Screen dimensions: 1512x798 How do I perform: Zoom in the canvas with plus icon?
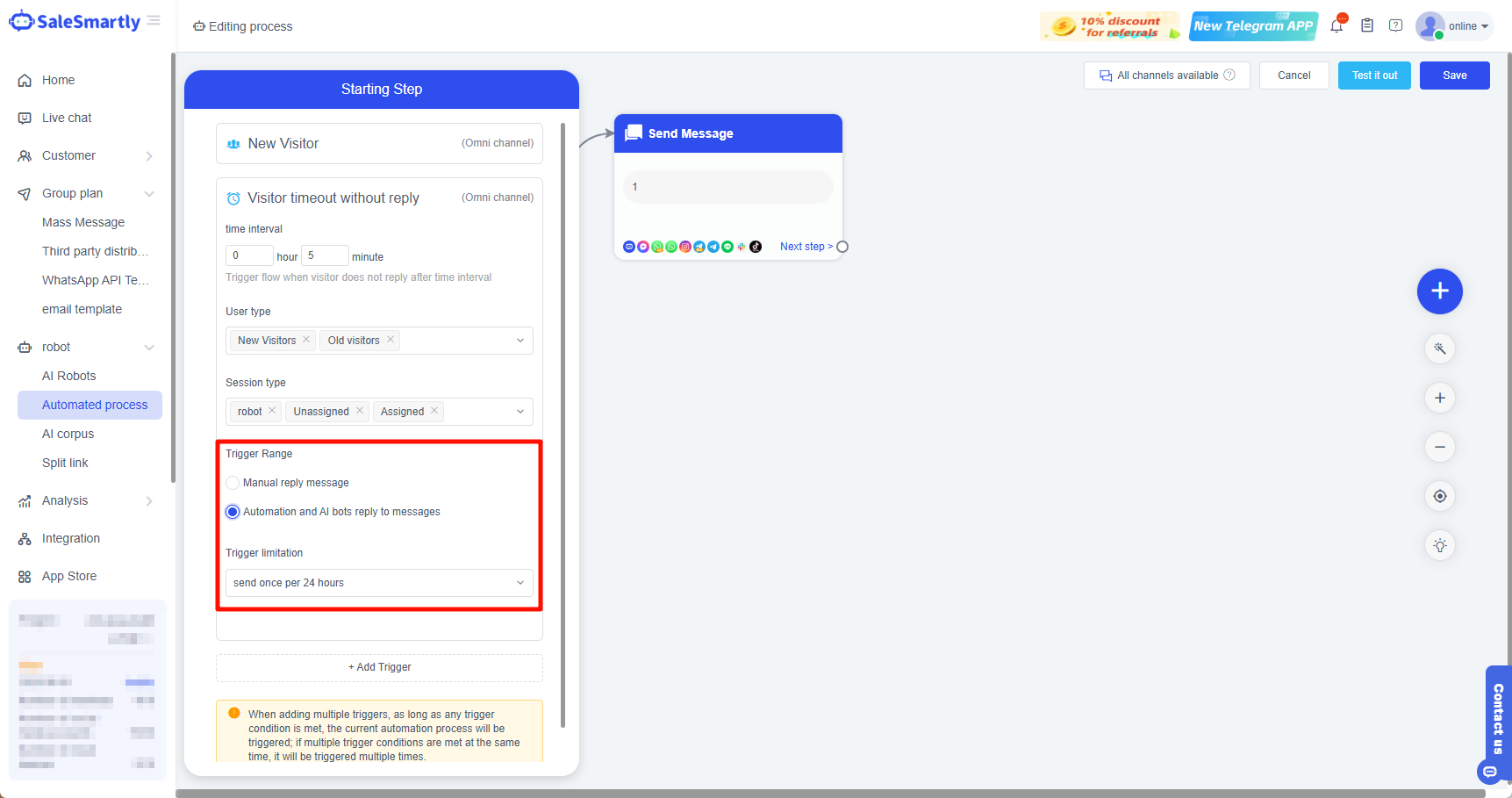1439,398
